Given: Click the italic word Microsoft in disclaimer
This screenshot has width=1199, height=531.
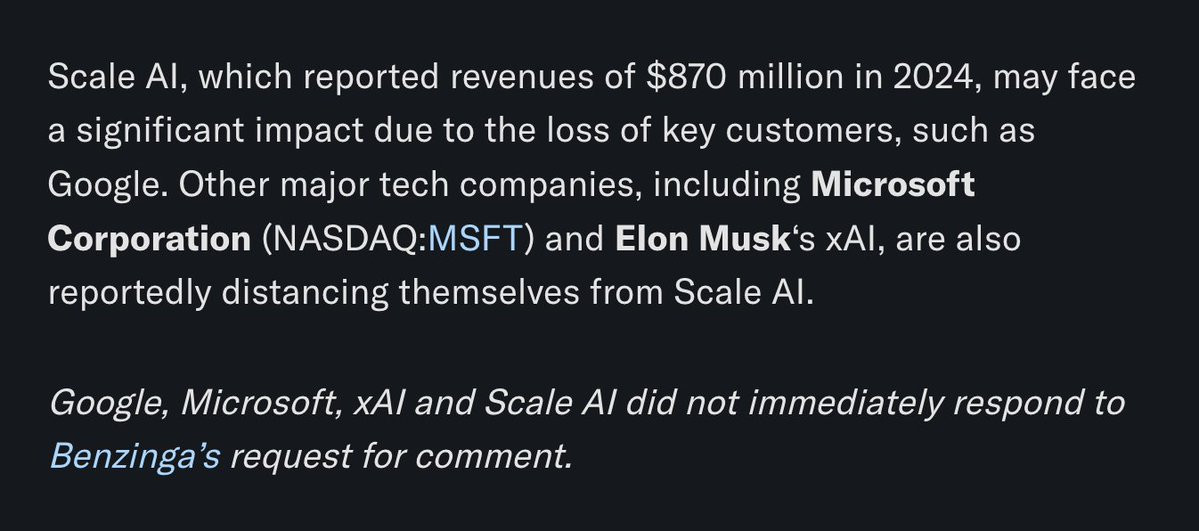Looking at the screenshot, I should (x=260, y=402).
